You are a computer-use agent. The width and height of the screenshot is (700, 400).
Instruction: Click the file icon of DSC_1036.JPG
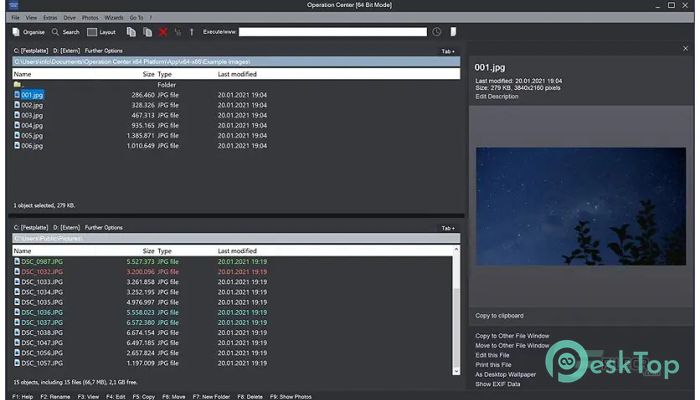(17, 312)
